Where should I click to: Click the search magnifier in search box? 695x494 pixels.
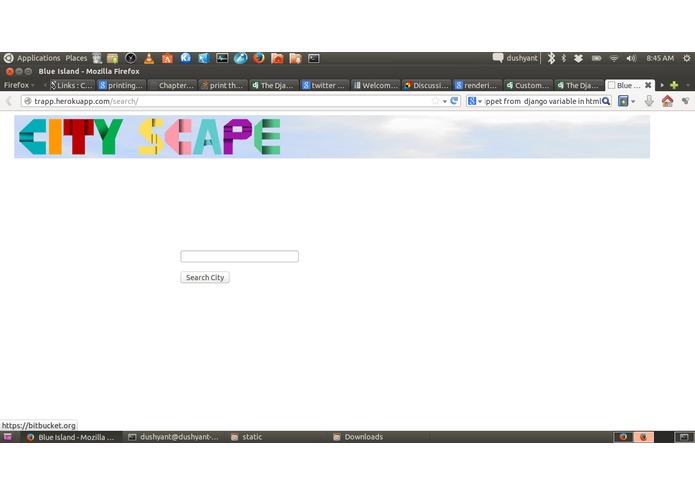point(606,101)
